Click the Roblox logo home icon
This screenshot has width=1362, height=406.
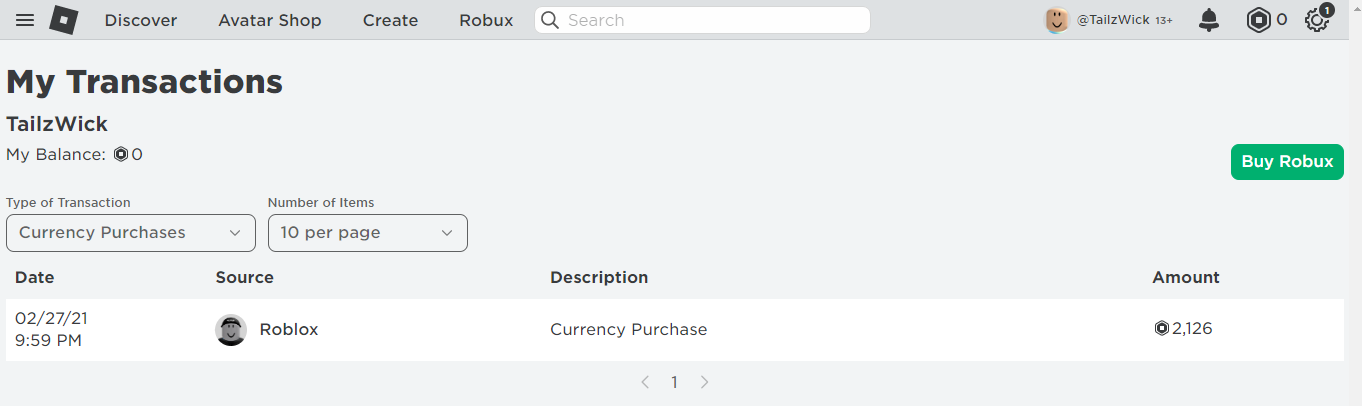64,20
